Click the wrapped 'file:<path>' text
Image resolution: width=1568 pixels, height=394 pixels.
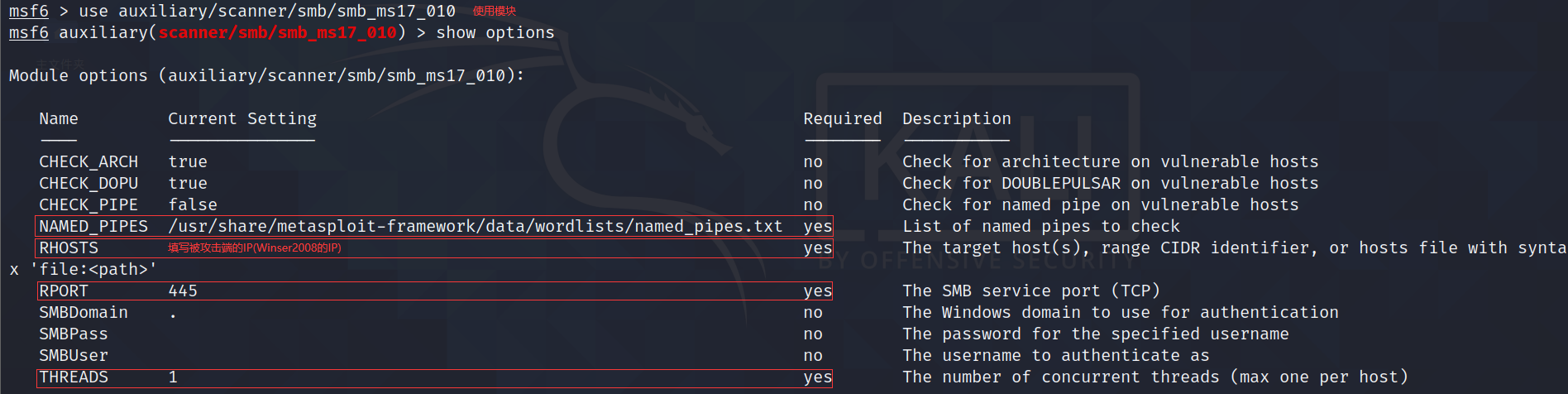[93, 270]
